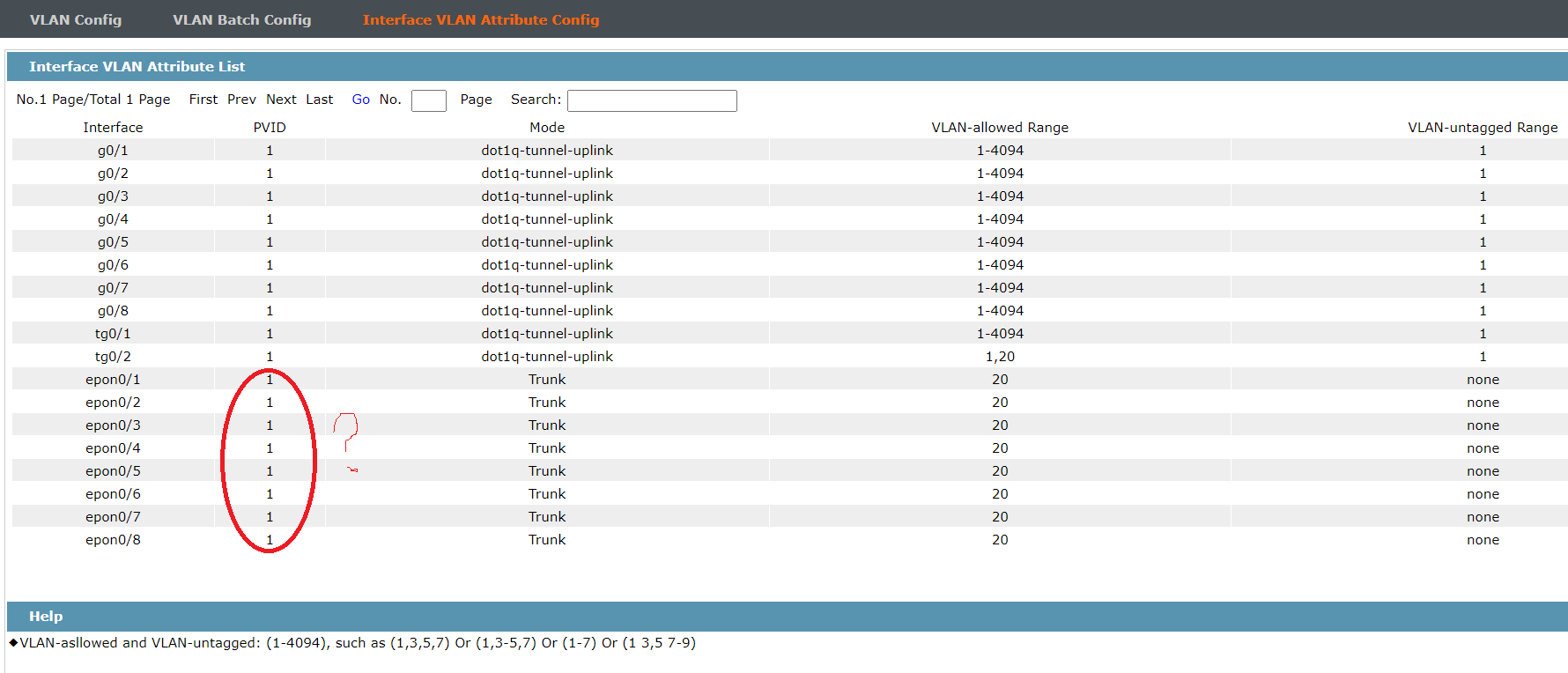
Task: Click the epon0/8 interface row
Action: [x=790, y=539]
